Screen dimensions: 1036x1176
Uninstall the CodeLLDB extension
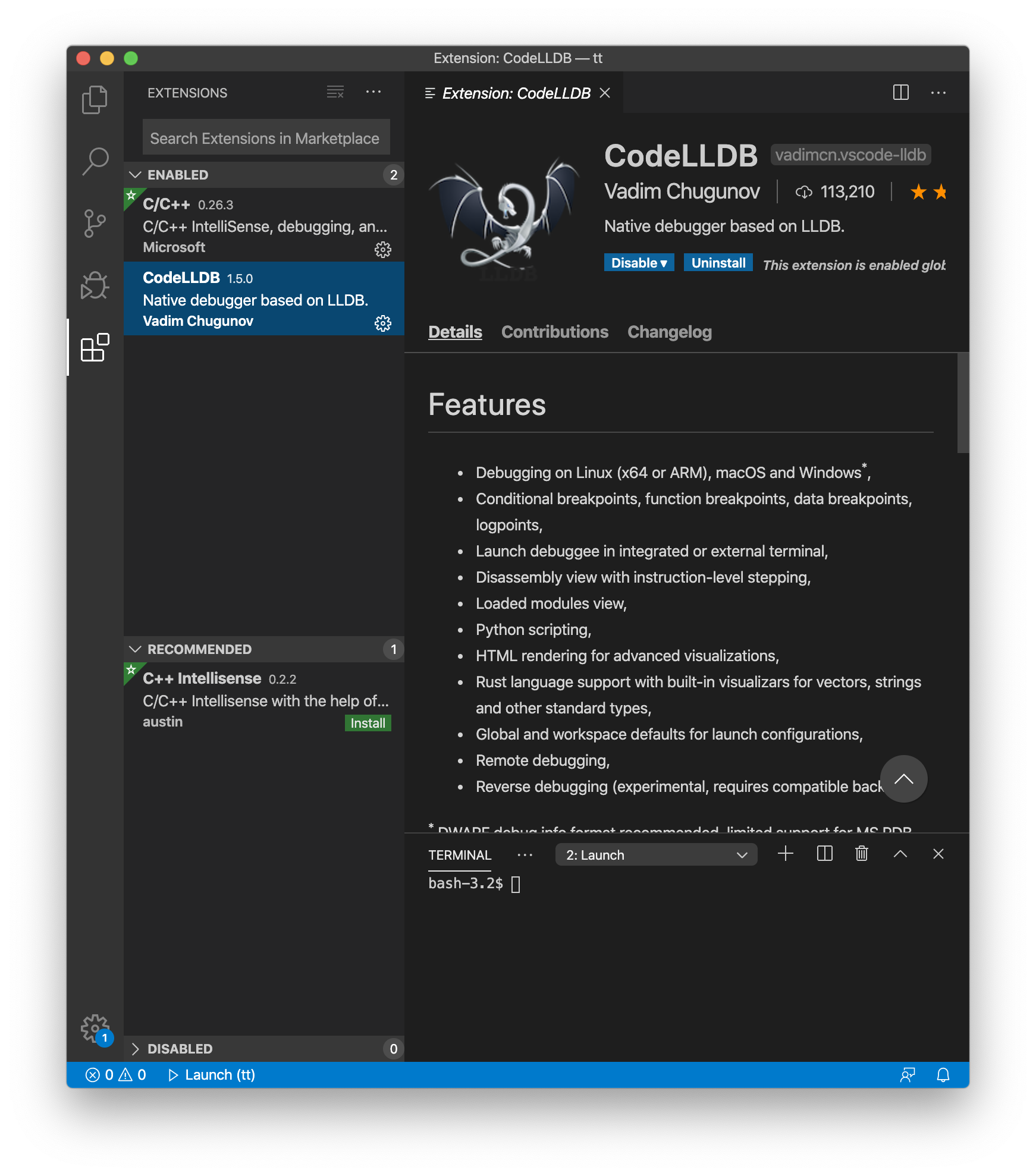tap(718, 262)
